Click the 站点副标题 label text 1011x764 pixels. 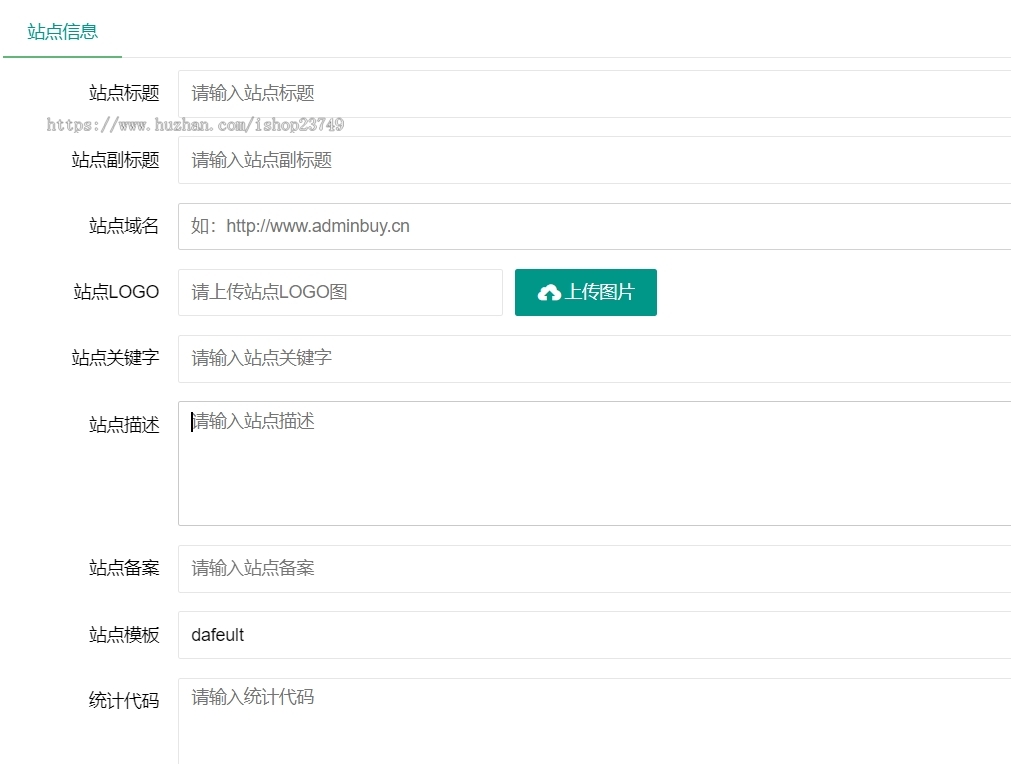coord(115,160)
